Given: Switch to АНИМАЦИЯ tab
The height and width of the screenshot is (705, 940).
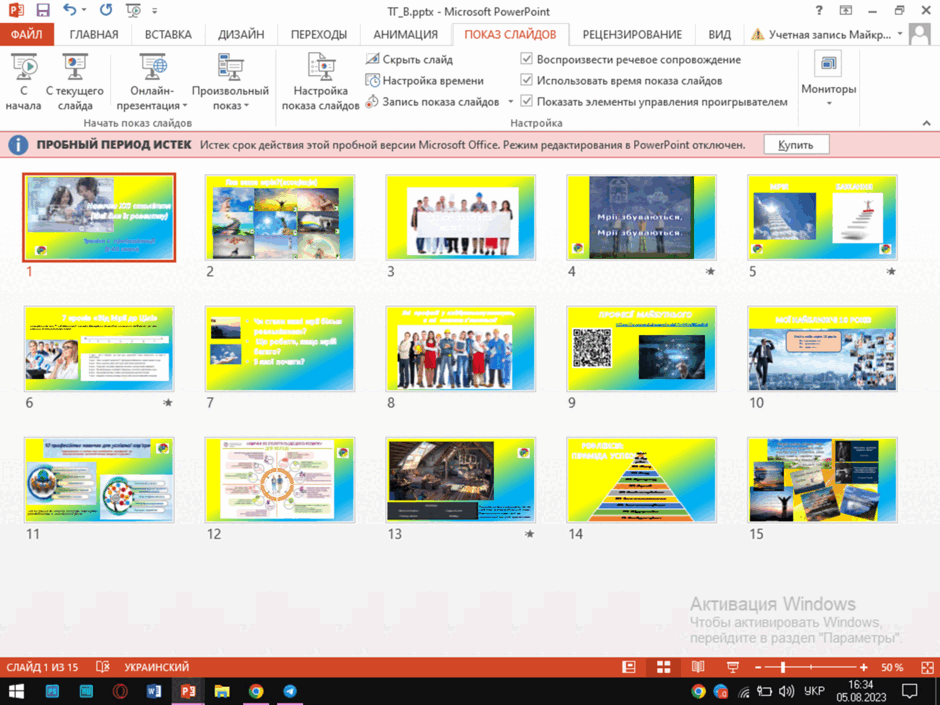Looking at the screenshot, I should pos(406,34).
